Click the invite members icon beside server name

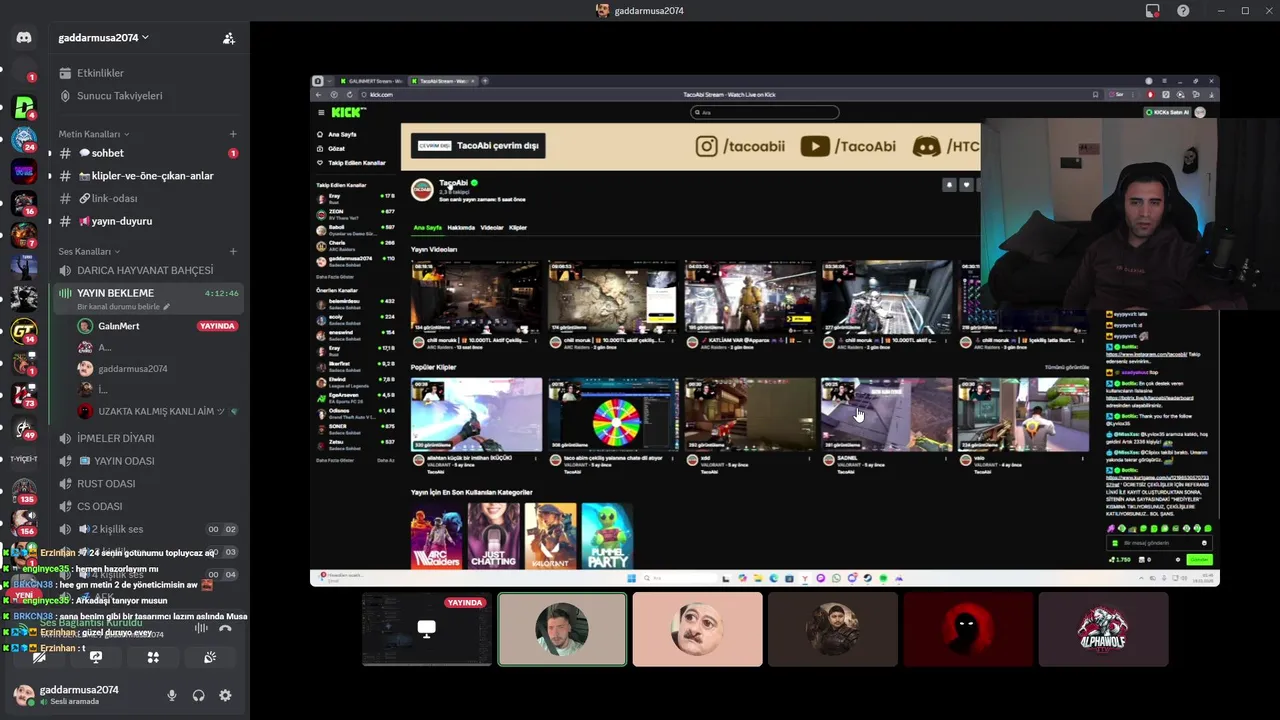coord(229,38)
